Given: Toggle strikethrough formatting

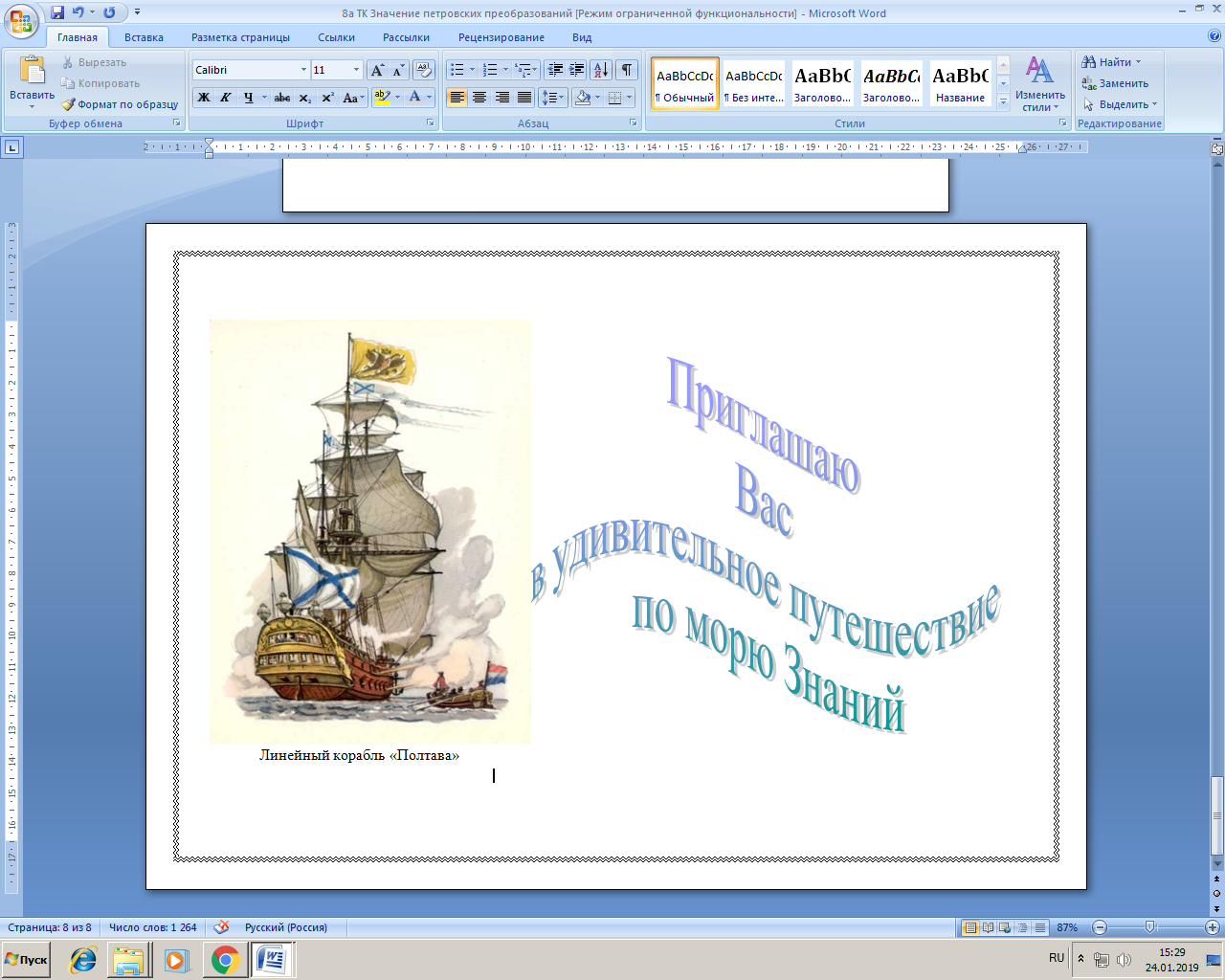Looking at the screenshot, I should 282,98.
